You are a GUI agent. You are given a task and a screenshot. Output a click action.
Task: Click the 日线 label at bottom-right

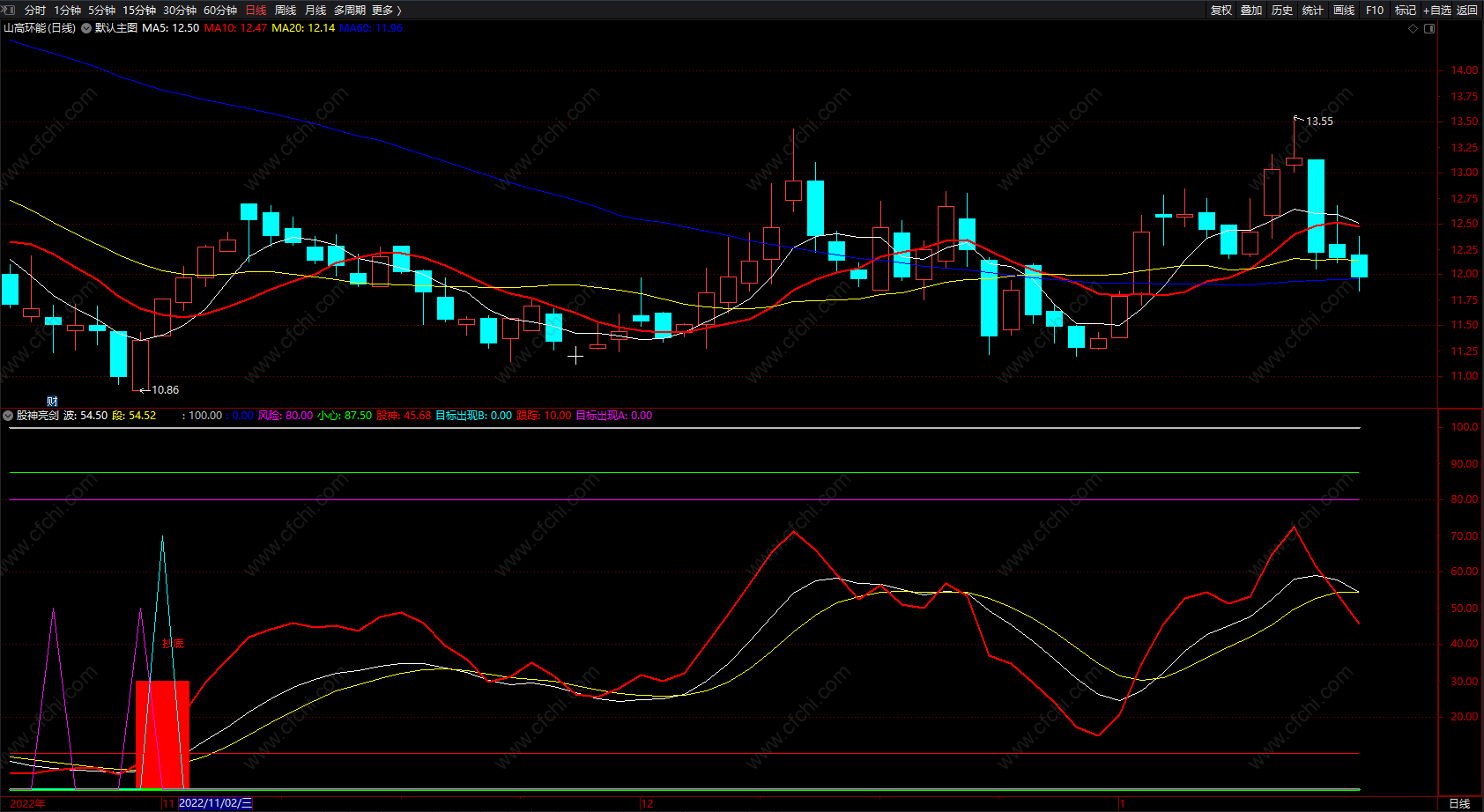1459,803
